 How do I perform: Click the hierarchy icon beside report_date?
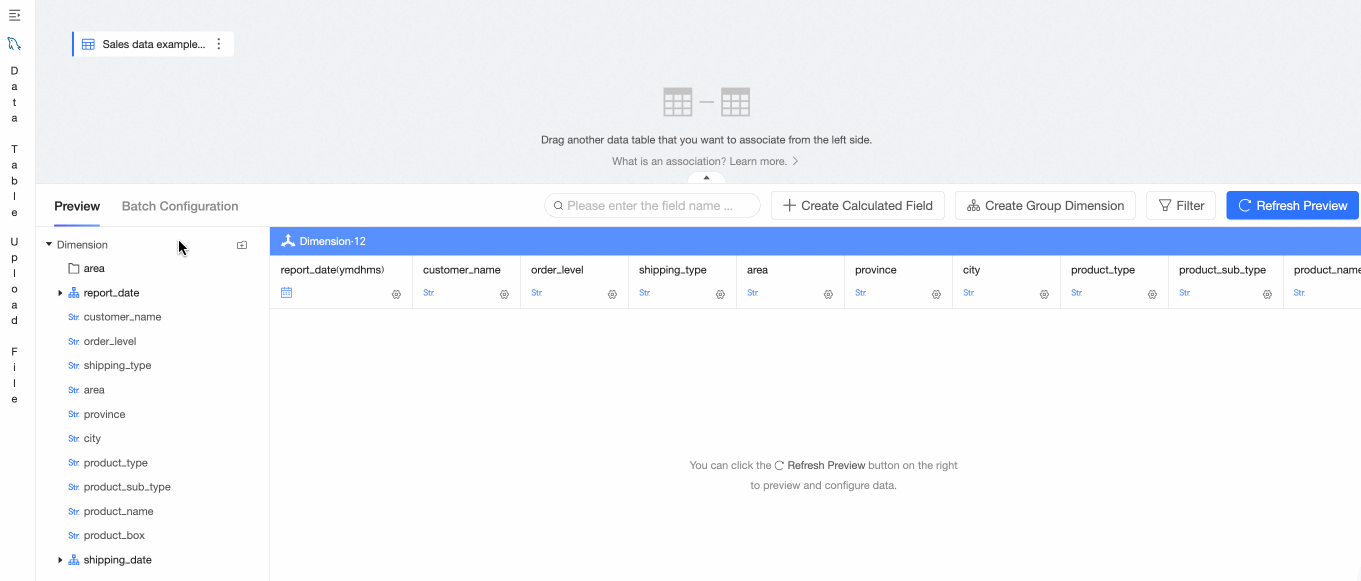click(x=74, y=293)
